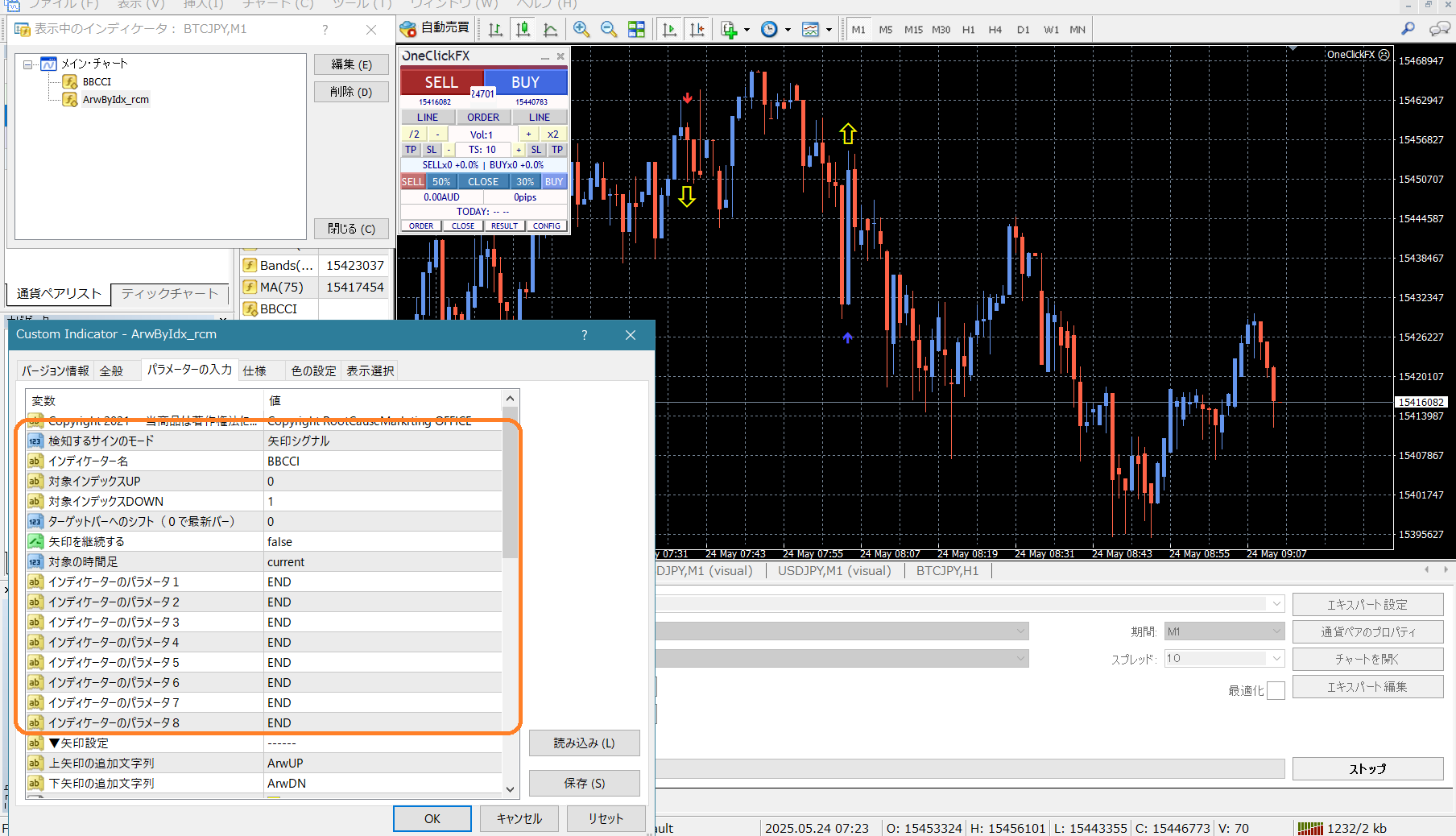Screen dimensions: 1456x836
Task: Close 50% of positions button
Action: coord(441,182)
